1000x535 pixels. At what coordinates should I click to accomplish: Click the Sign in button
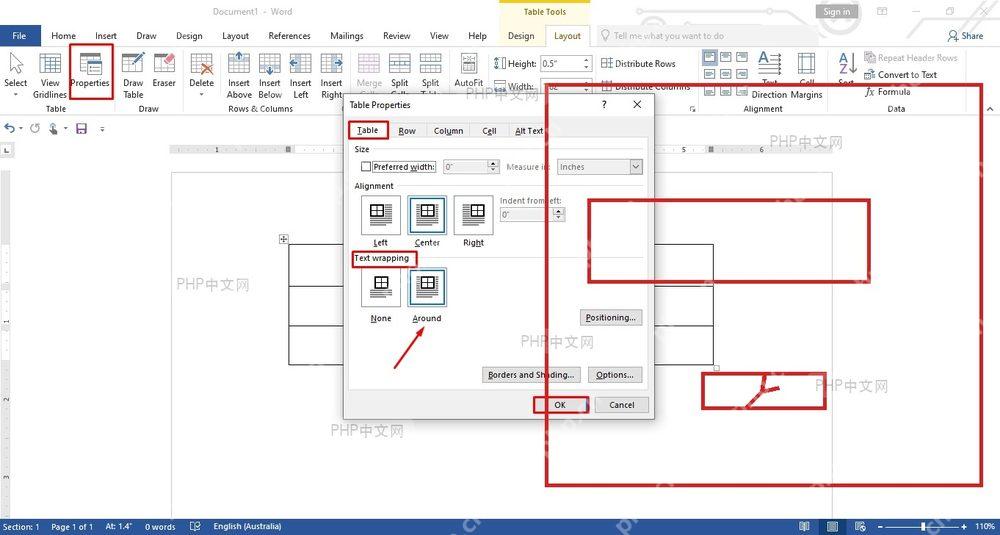[x=837, y=11]
